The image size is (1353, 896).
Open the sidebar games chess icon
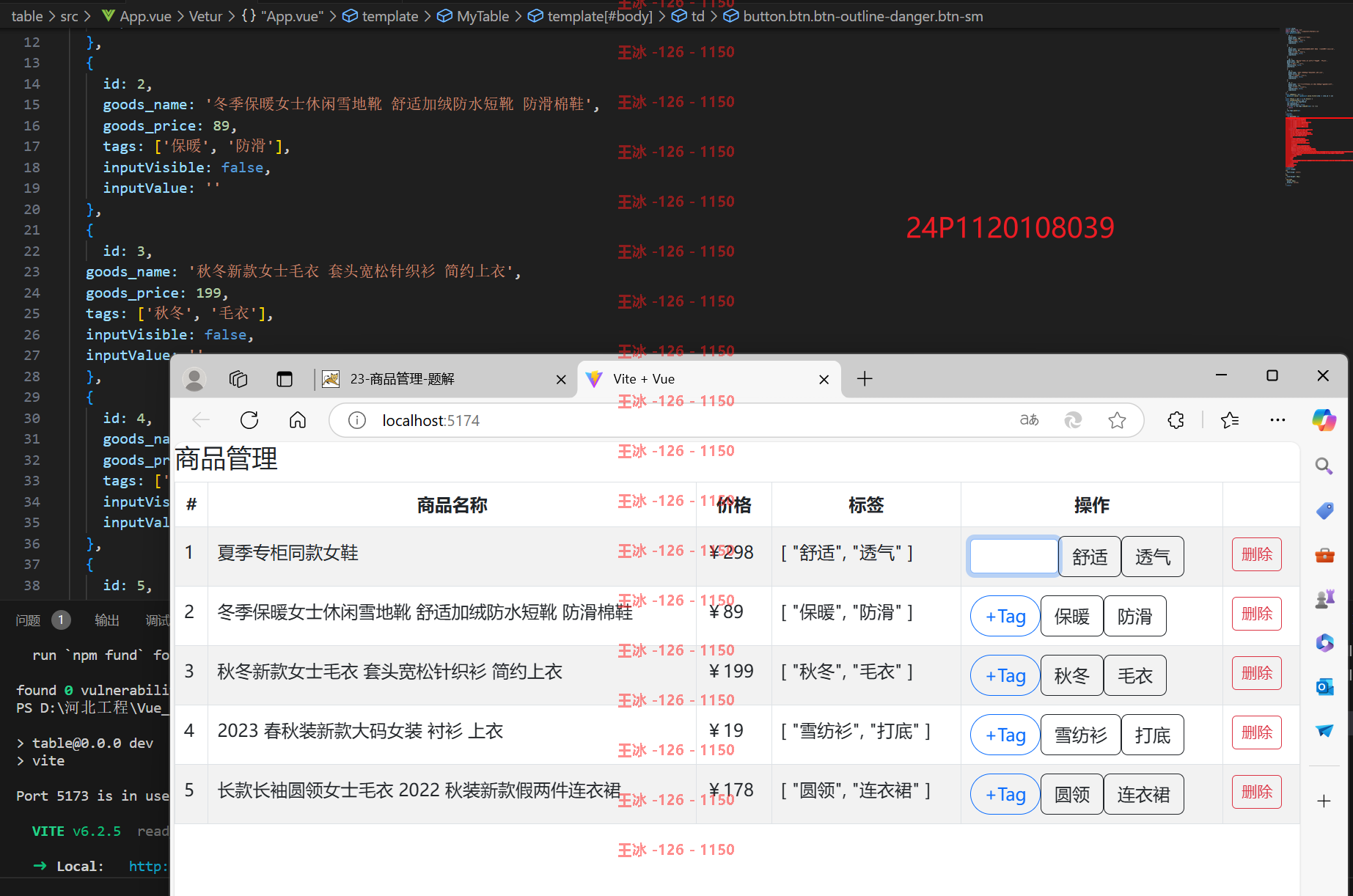(x=1324, y=599)
